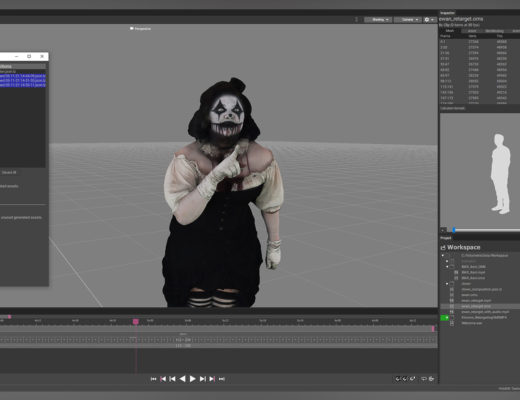Step back one frame
The image size is (520, 400).
[x=172, y=379]
